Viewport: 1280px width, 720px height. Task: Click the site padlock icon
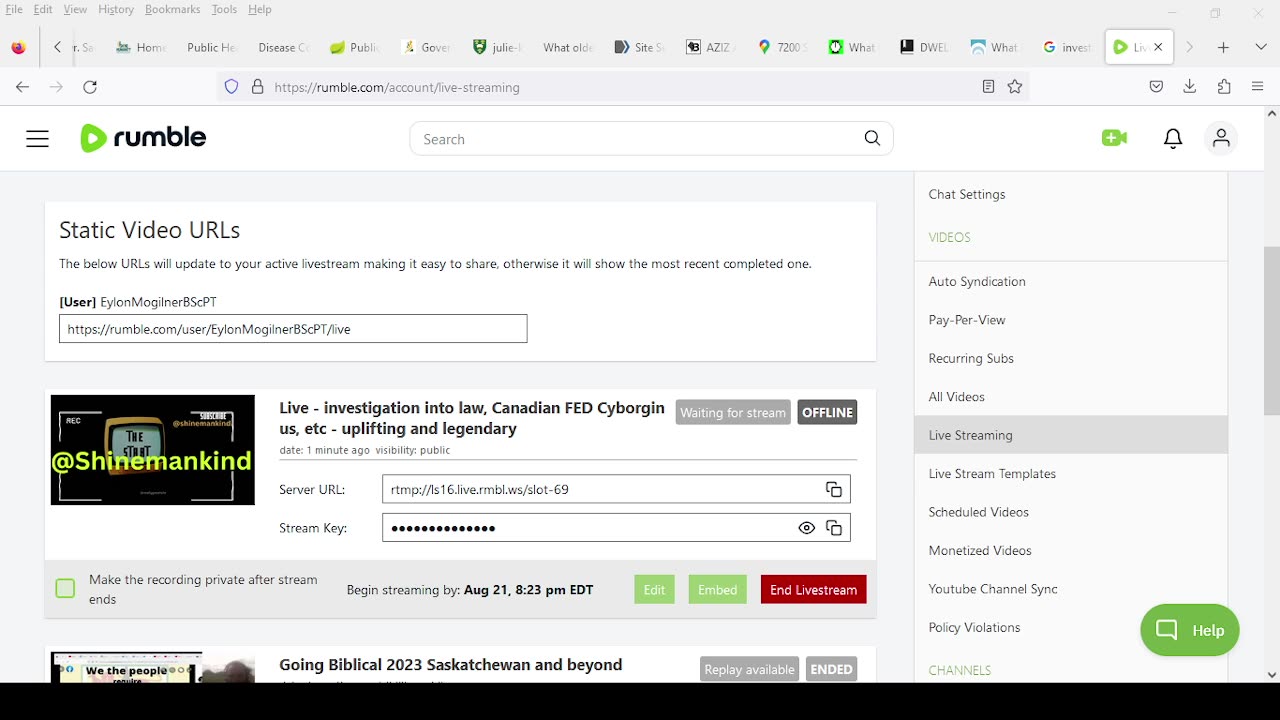pyautogui.click(x=257, y=87)
